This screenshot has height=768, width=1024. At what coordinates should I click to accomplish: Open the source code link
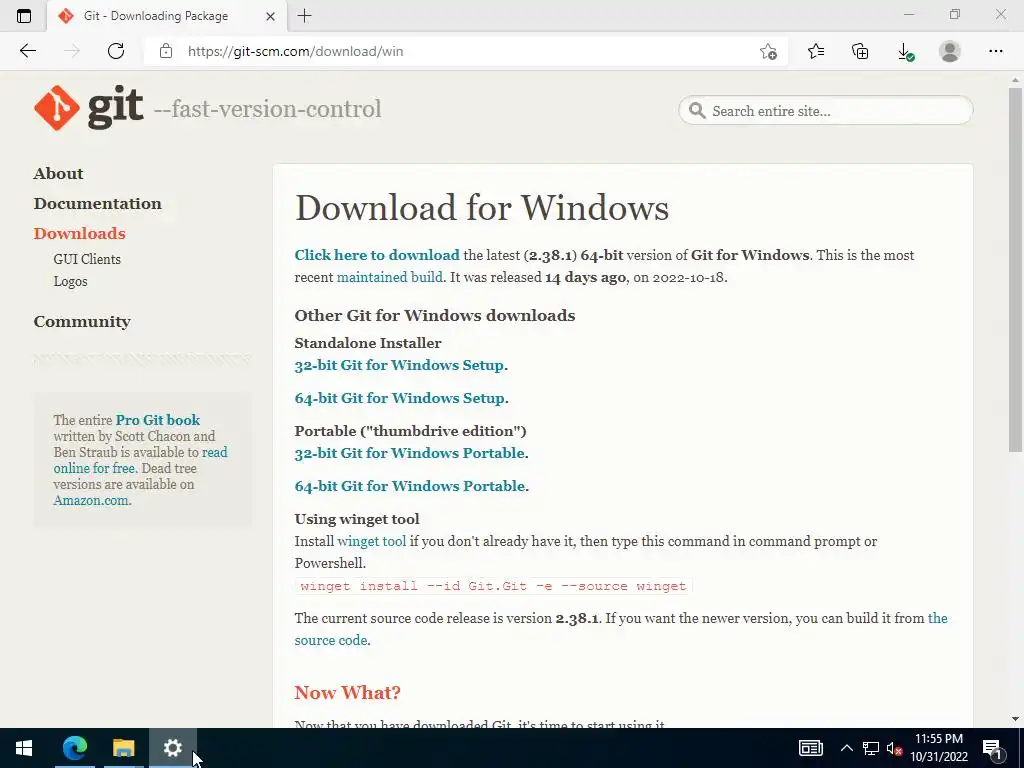[330, 640]
